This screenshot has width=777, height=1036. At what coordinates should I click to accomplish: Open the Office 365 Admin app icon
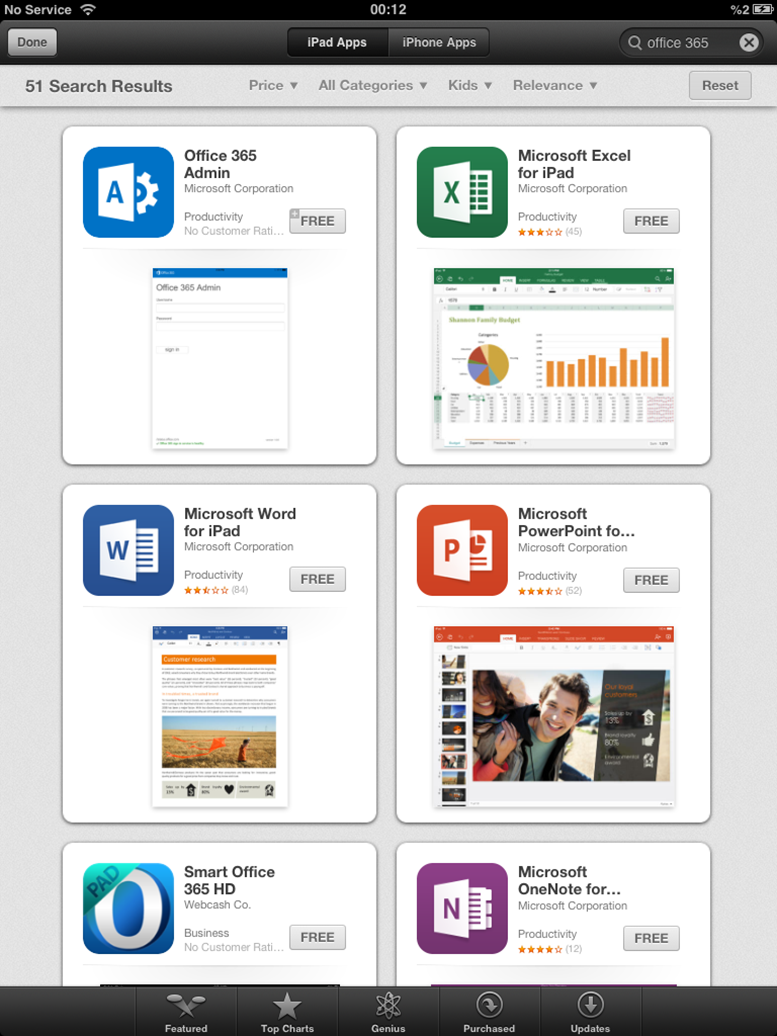click(128, 192)
